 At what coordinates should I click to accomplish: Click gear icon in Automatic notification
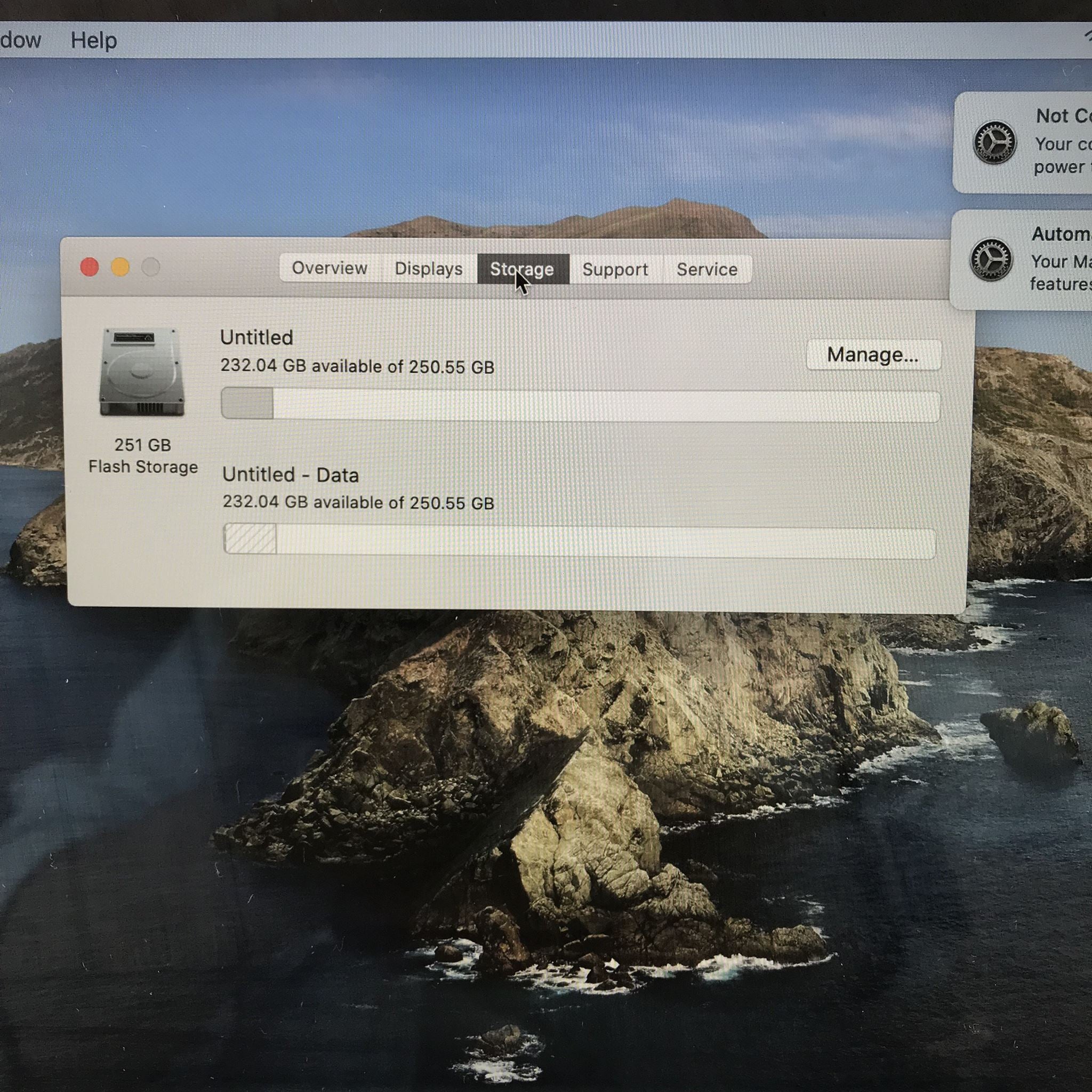point(991,260)
